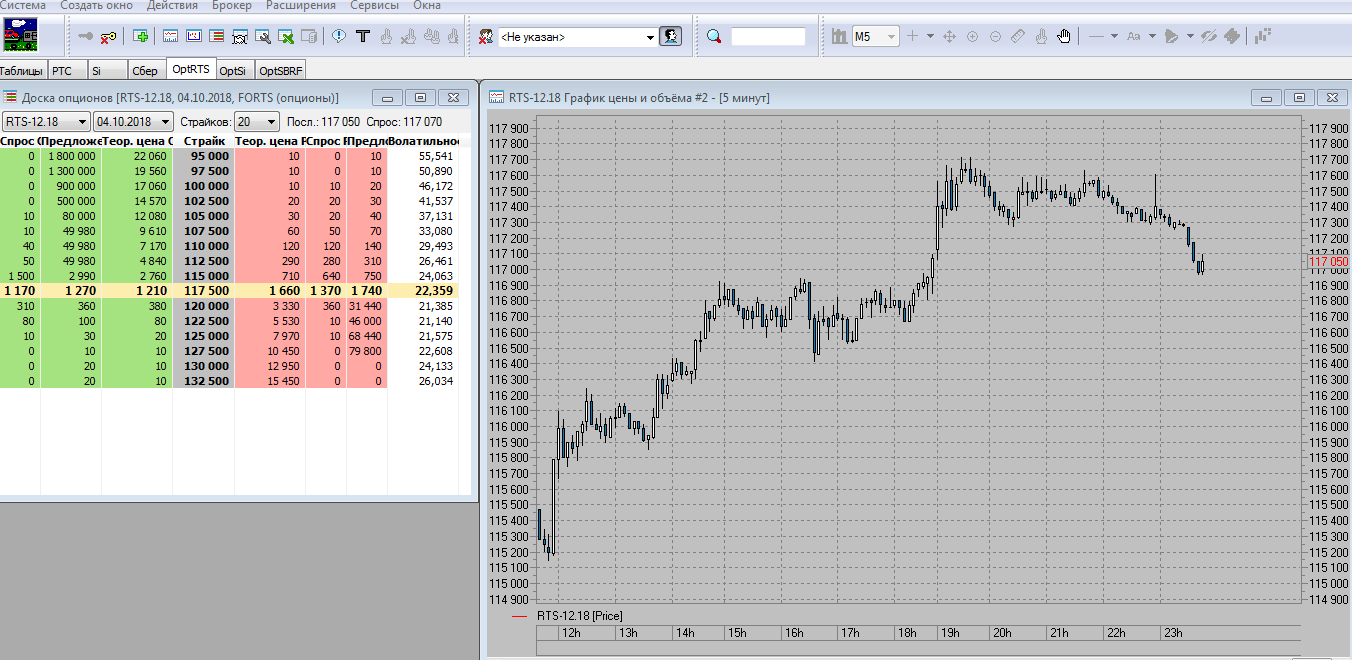Image resolution: width=1352 pixels, height=660 pixels.
Task: Switch to the Сбер tab
Action: pyautogui.click(x=145, y=70)
